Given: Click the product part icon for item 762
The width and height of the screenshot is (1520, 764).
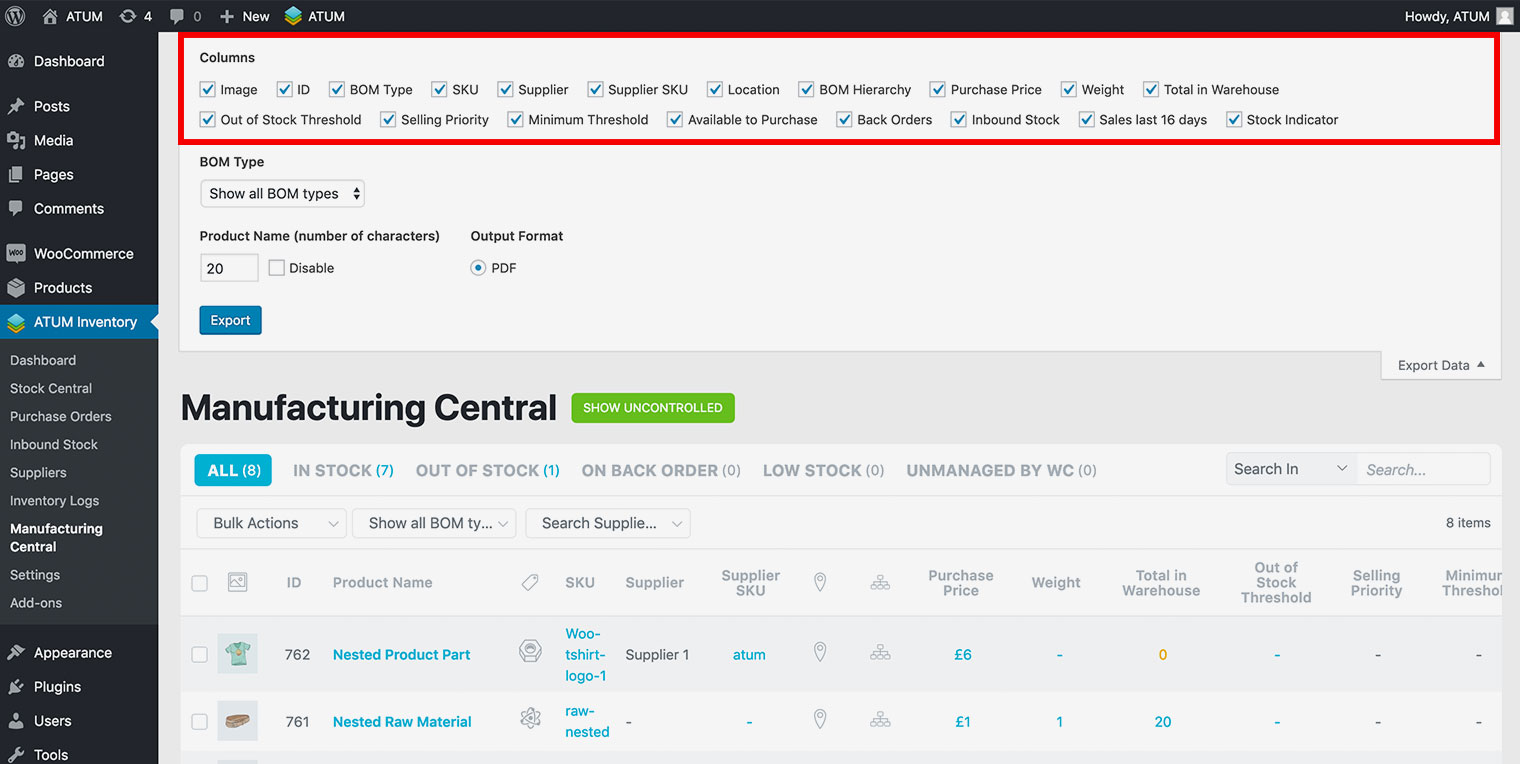Looking at the screenshot, I should (x=530, y=653).
